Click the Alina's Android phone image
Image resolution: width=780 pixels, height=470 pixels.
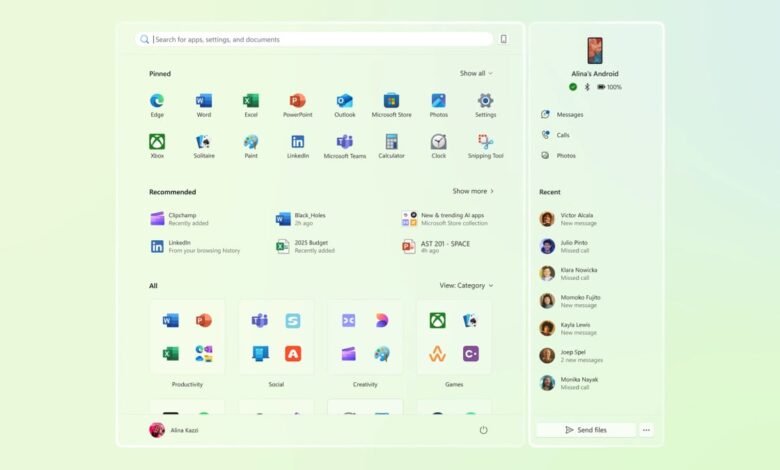pos(594,51)
